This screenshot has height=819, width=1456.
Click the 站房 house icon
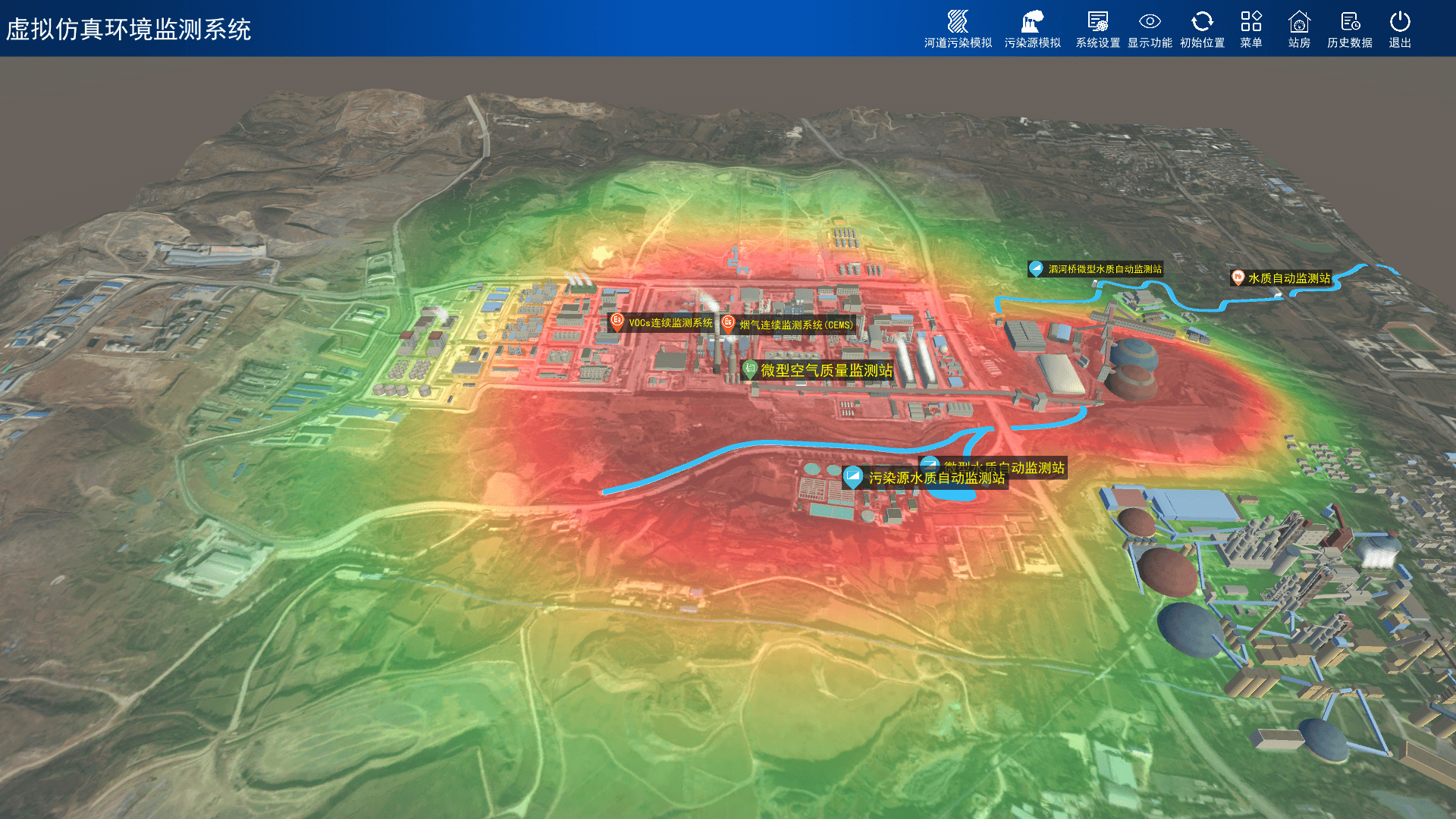(1299, 22)
